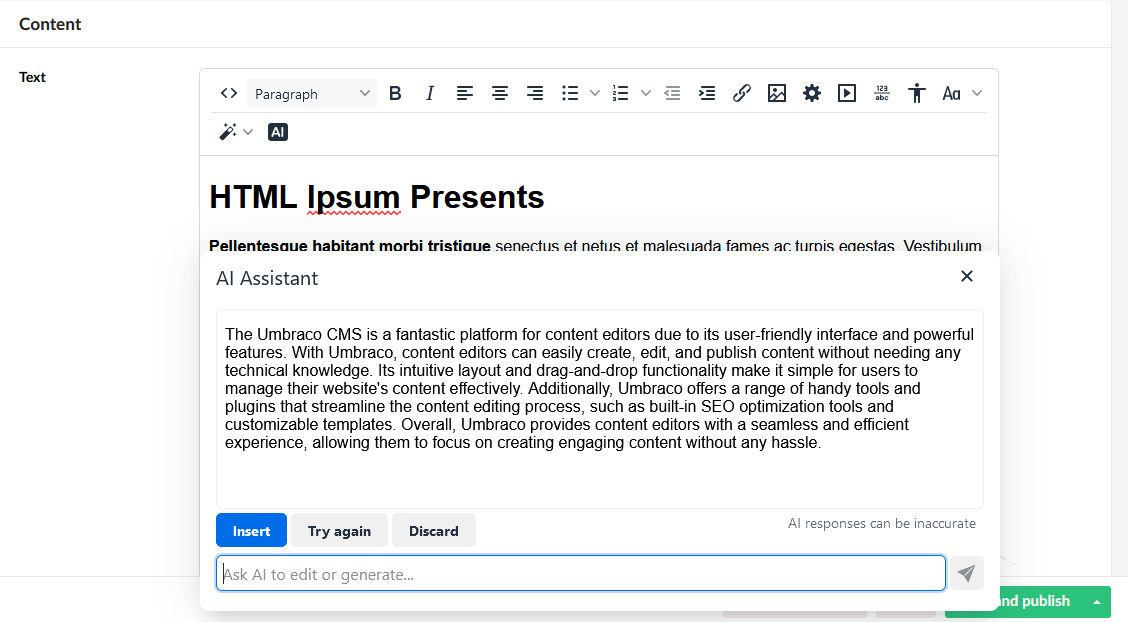Screen dimensions: 1128x622
Task: Insert or edit a link
Action: click(742, 93)
